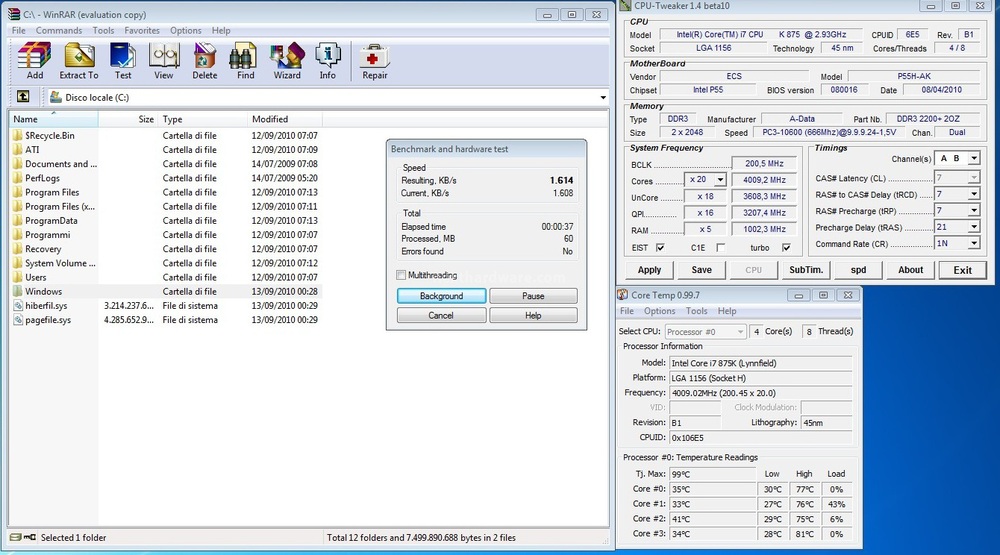Click the Recovery folder icon

(17, 249)
